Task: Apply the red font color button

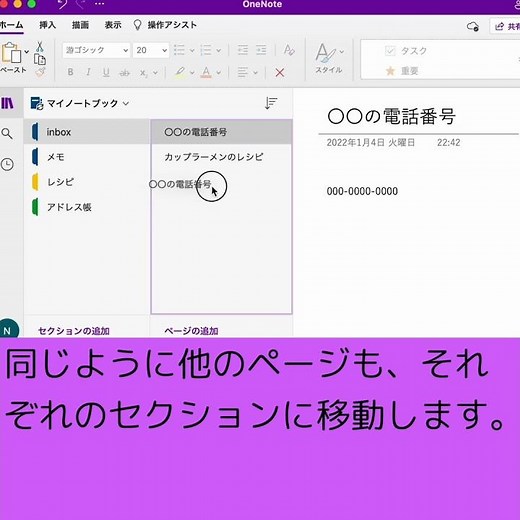Action: pos(206,72)
